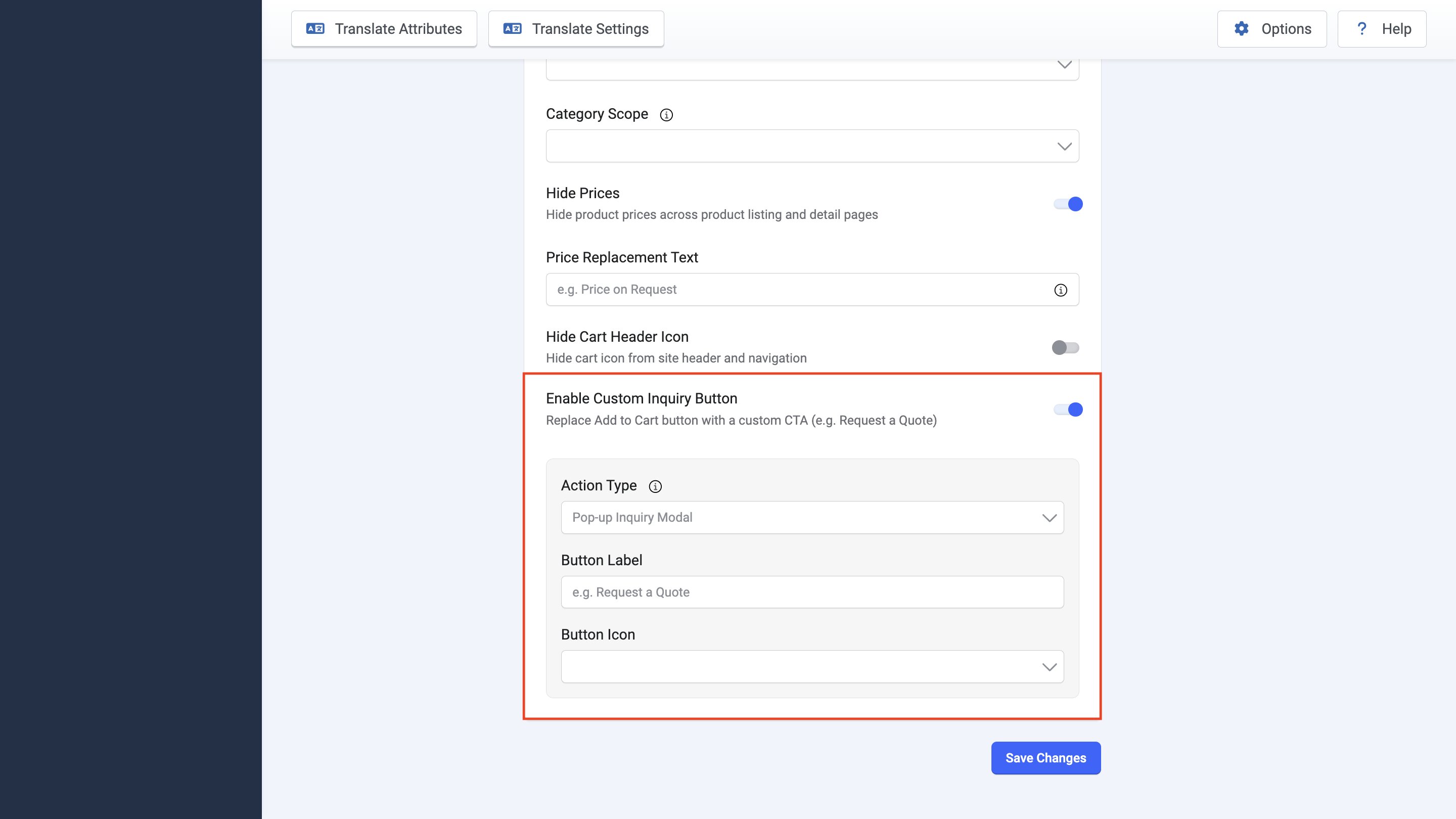Enable the Hide Cart Header Icon toggle
Viewport: 1456px width, 819px height.
coord(1065,348)
